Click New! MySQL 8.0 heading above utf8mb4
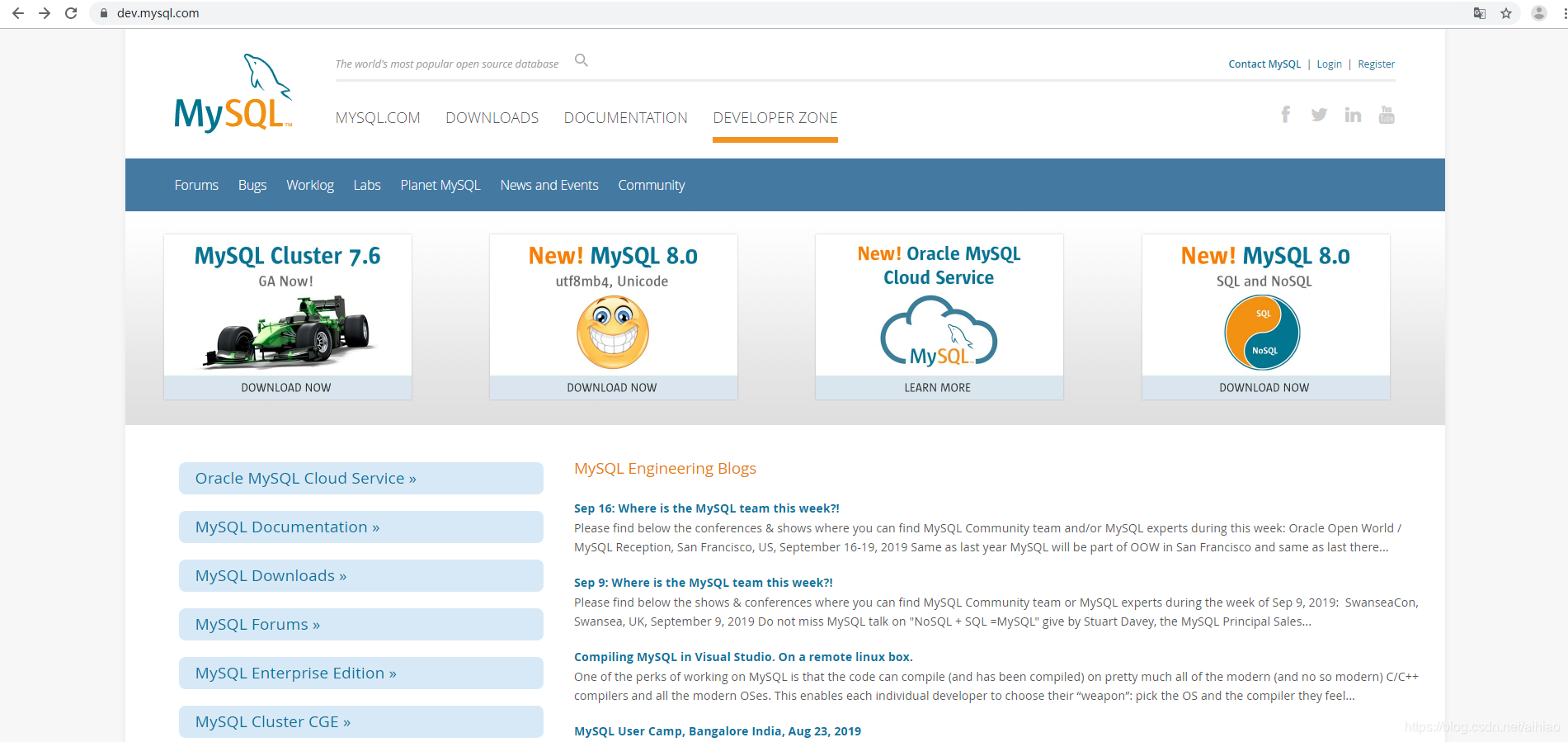Viewport: 1568px width, 742px height. pyautogui.click(x=613, y=256)
